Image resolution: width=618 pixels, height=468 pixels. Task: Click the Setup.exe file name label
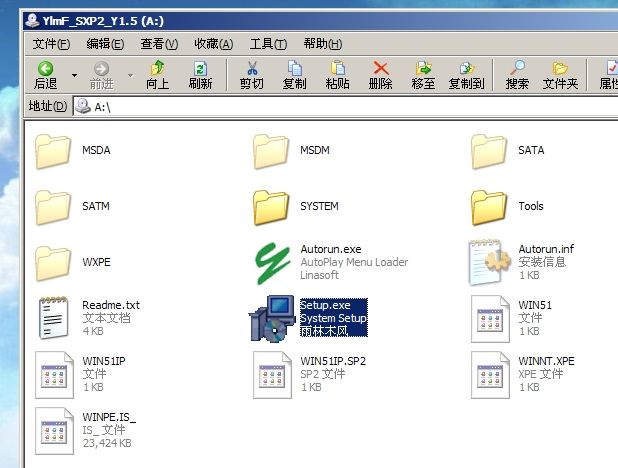[325, 305]
